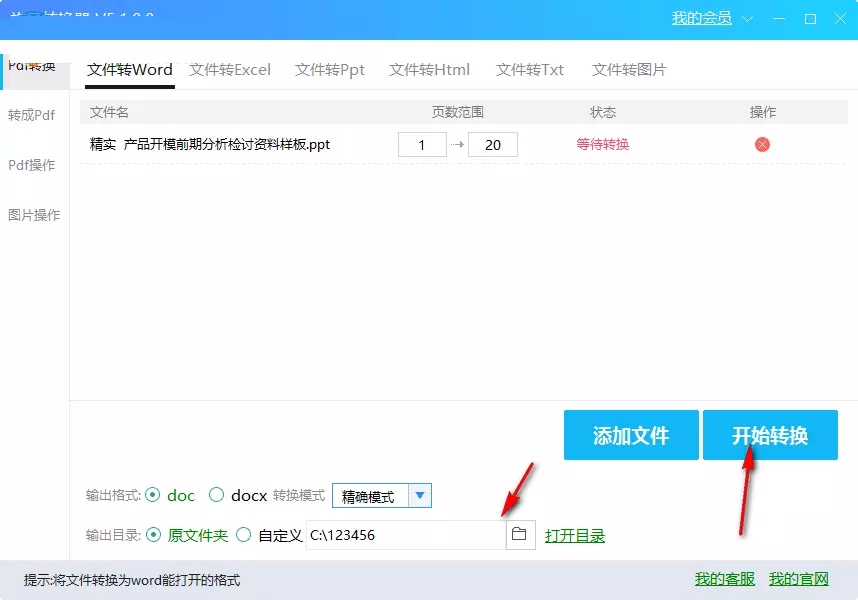The width and height of the screenshot is (858, 600).
Task: Select the docx output format radio button
Action: point(215,495)
